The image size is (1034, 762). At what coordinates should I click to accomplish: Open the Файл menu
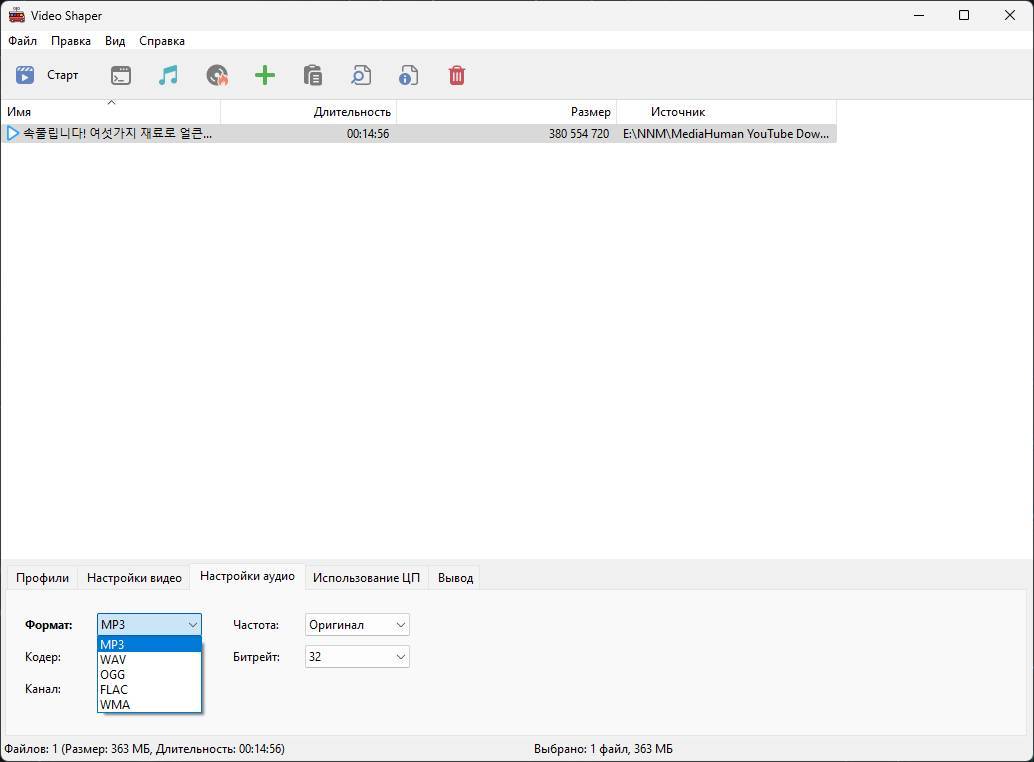coord(22,41)
